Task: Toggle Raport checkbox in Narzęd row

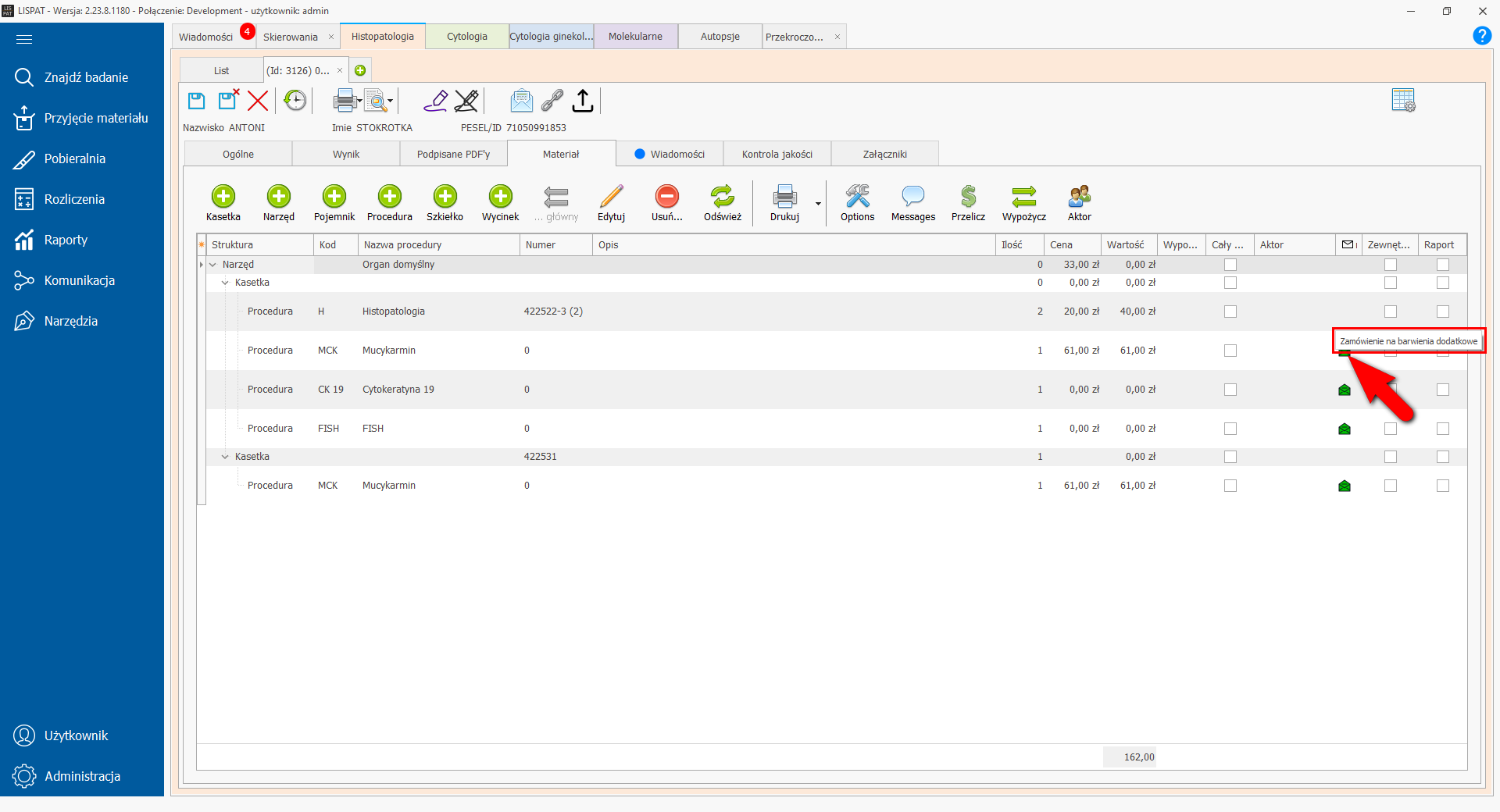Action: coord(1443,265)
